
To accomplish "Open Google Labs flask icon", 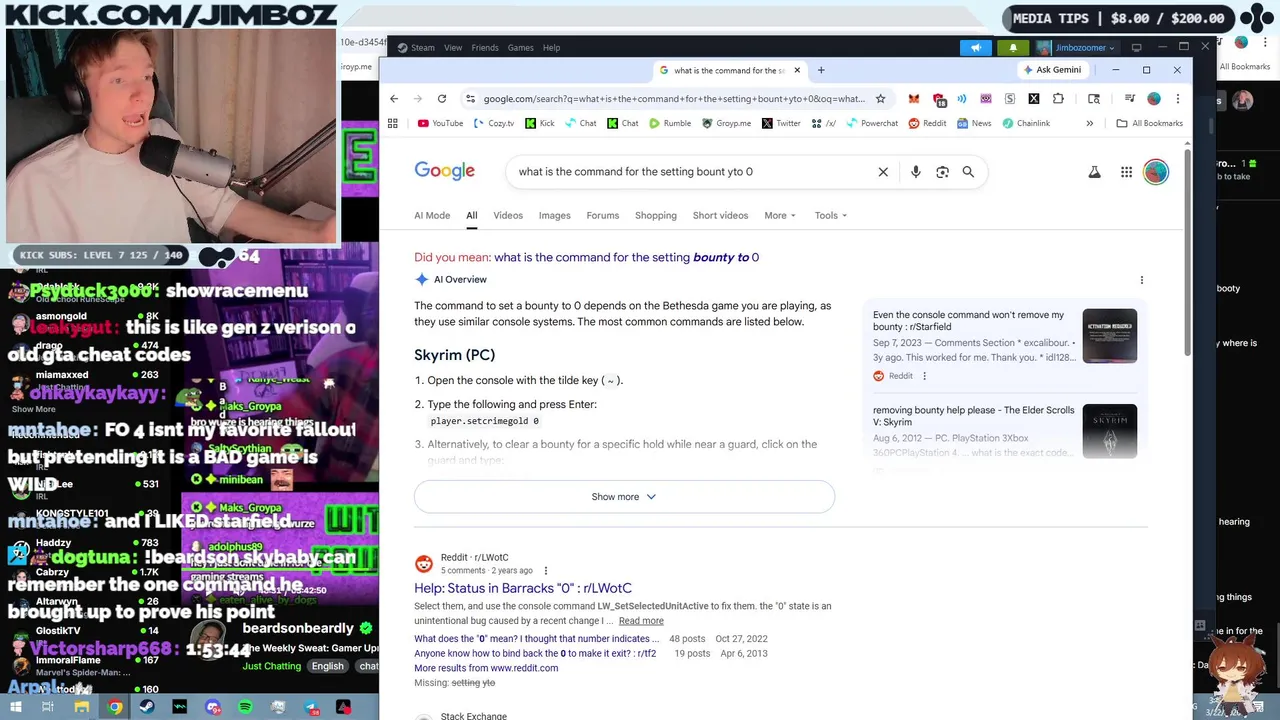I will point(1094,172).
